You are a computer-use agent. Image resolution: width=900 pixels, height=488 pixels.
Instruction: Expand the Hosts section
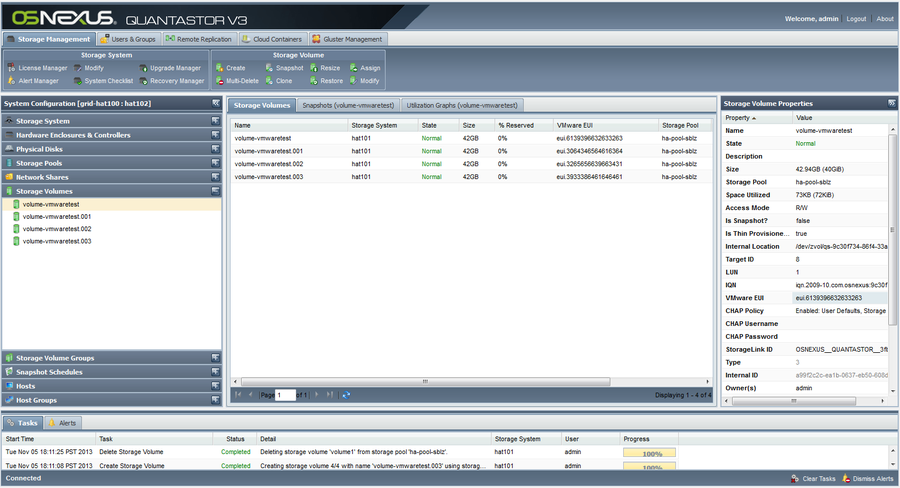click(x=215, y=386)
